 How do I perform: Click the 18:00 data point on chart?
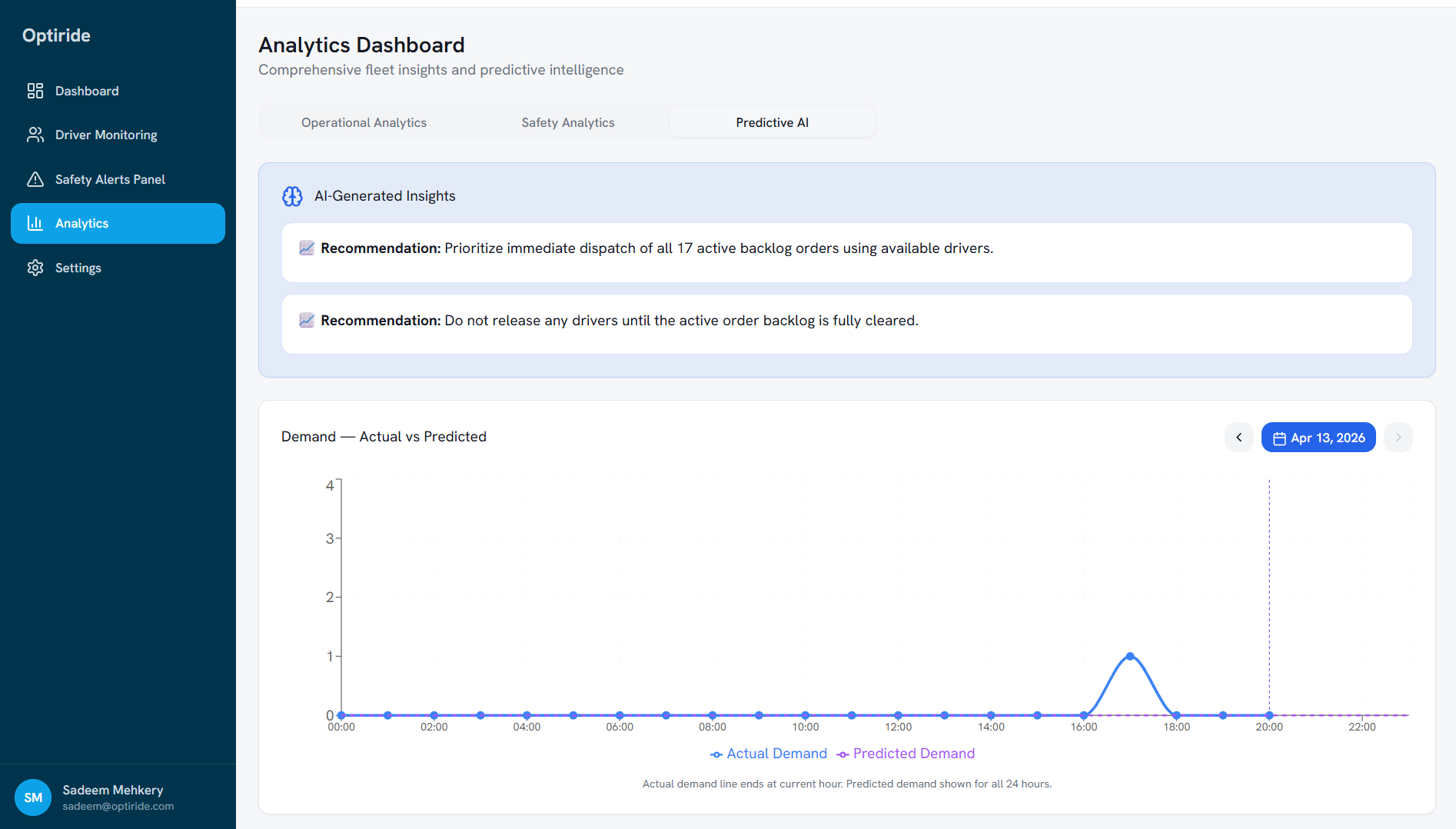[x=1177, y=715]
